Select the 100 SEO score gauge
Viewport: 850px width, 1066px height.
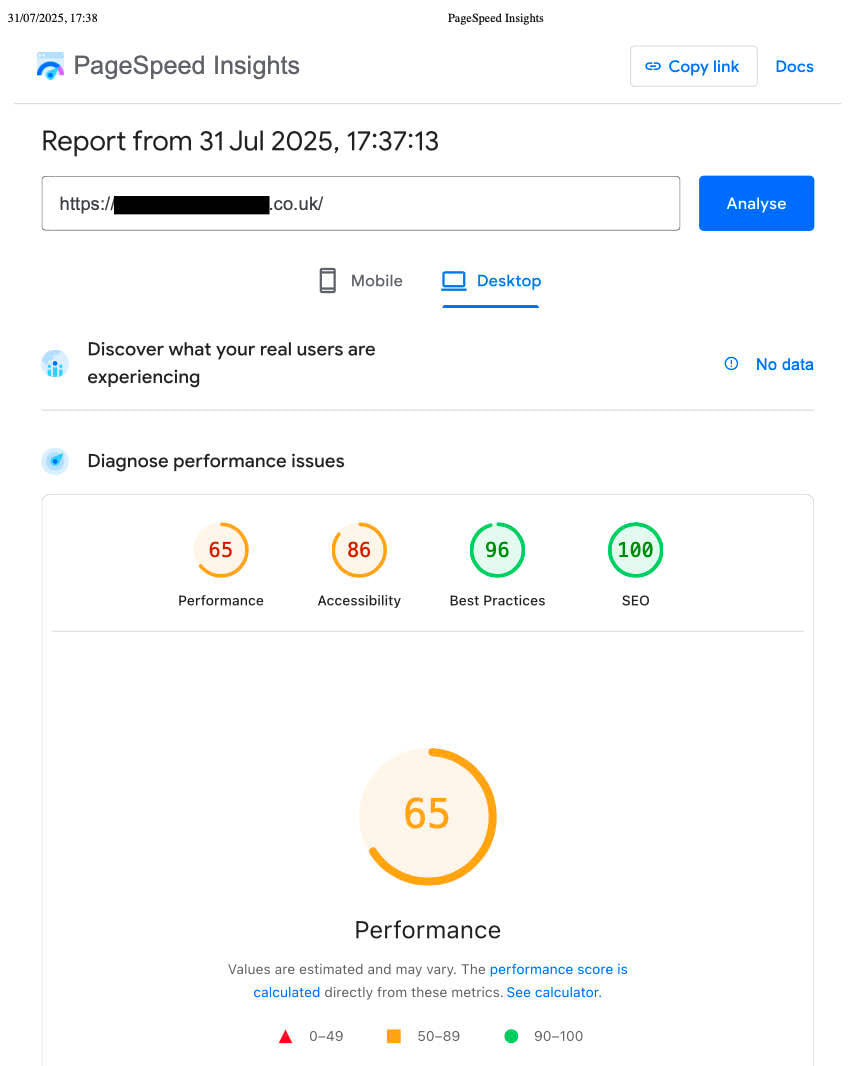click(x=635, y=550)
